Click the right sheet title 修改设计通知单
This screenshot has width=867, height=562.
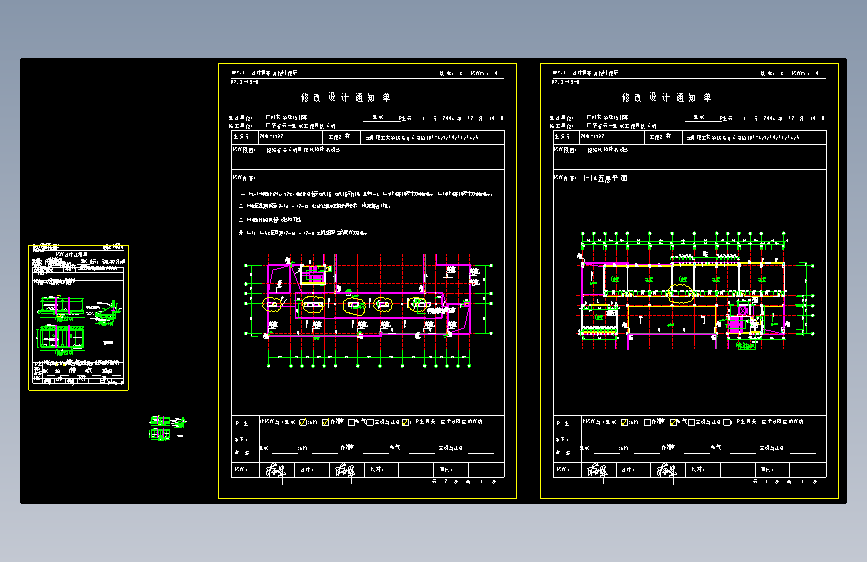pos(666,97)
